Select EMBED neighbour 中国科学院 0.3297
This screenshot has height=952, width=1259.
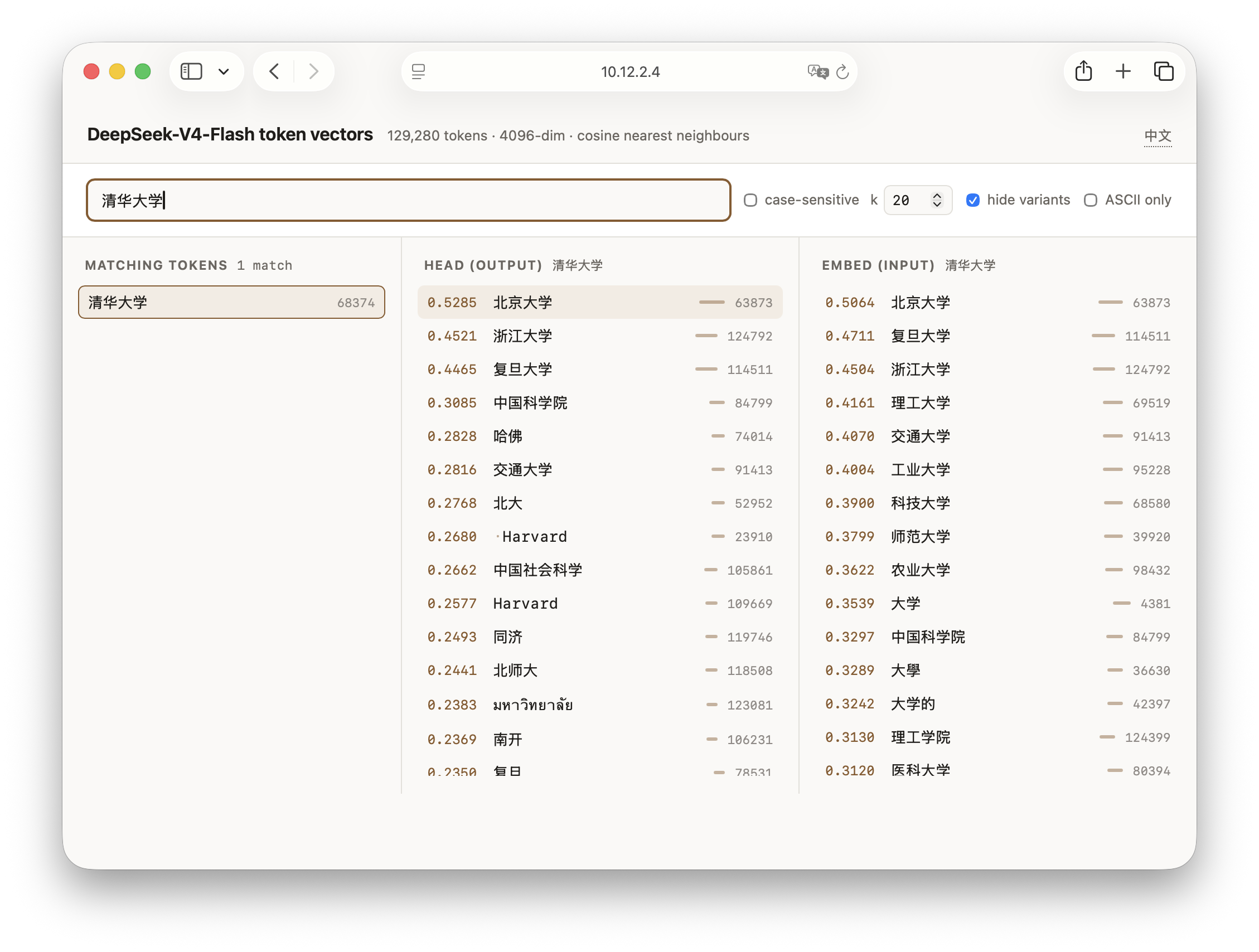997,637
